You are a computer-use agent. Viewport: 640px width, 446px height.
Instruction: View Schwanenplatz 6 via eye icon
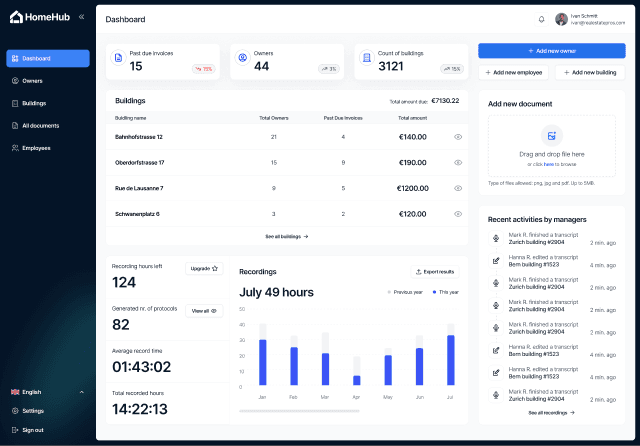click(x=458, y=214)
